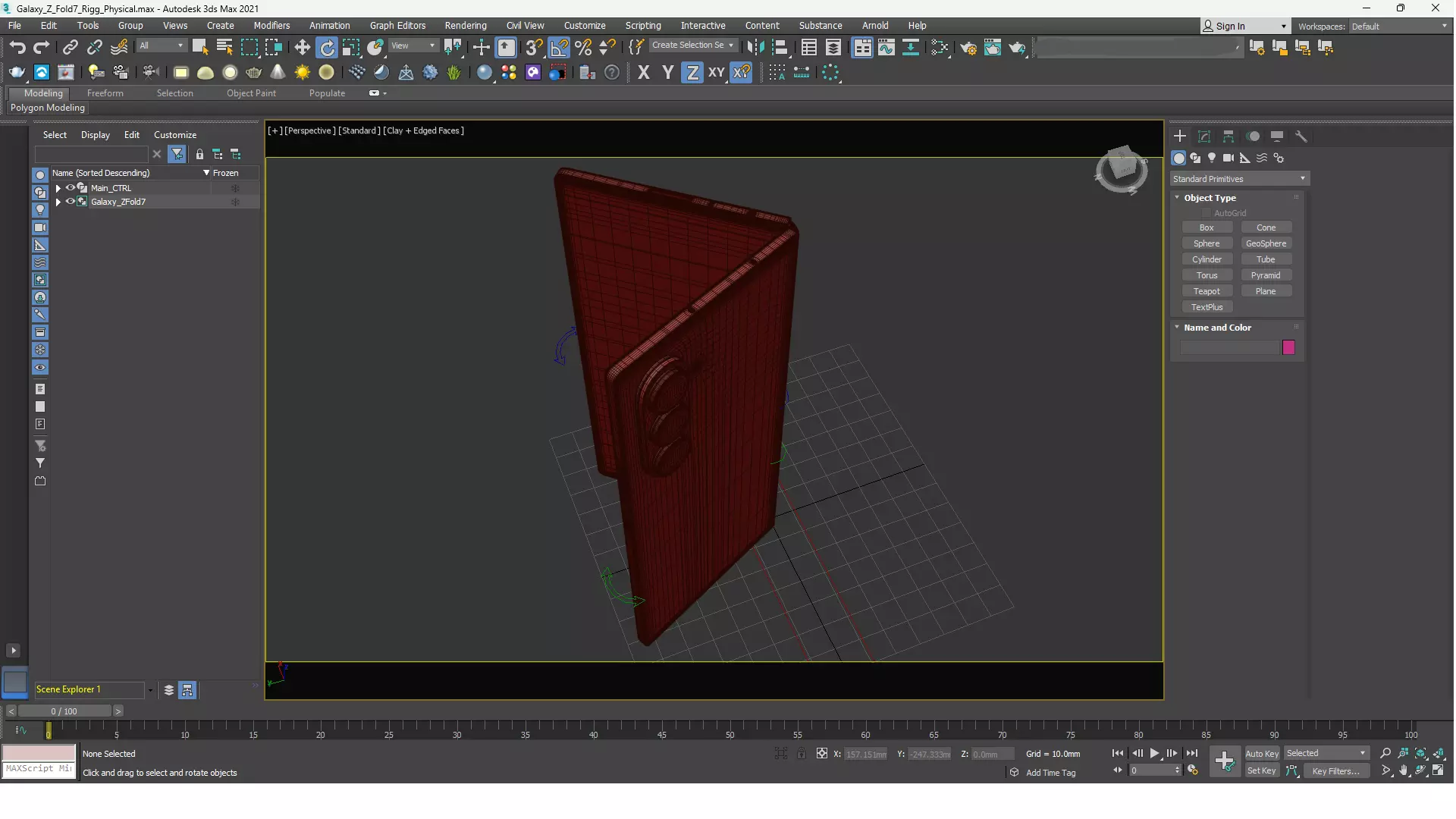The height and width of the screenshot is (819, 1456).
Task: Click the Angle Snap toggle icon
Action: point(559,48)
